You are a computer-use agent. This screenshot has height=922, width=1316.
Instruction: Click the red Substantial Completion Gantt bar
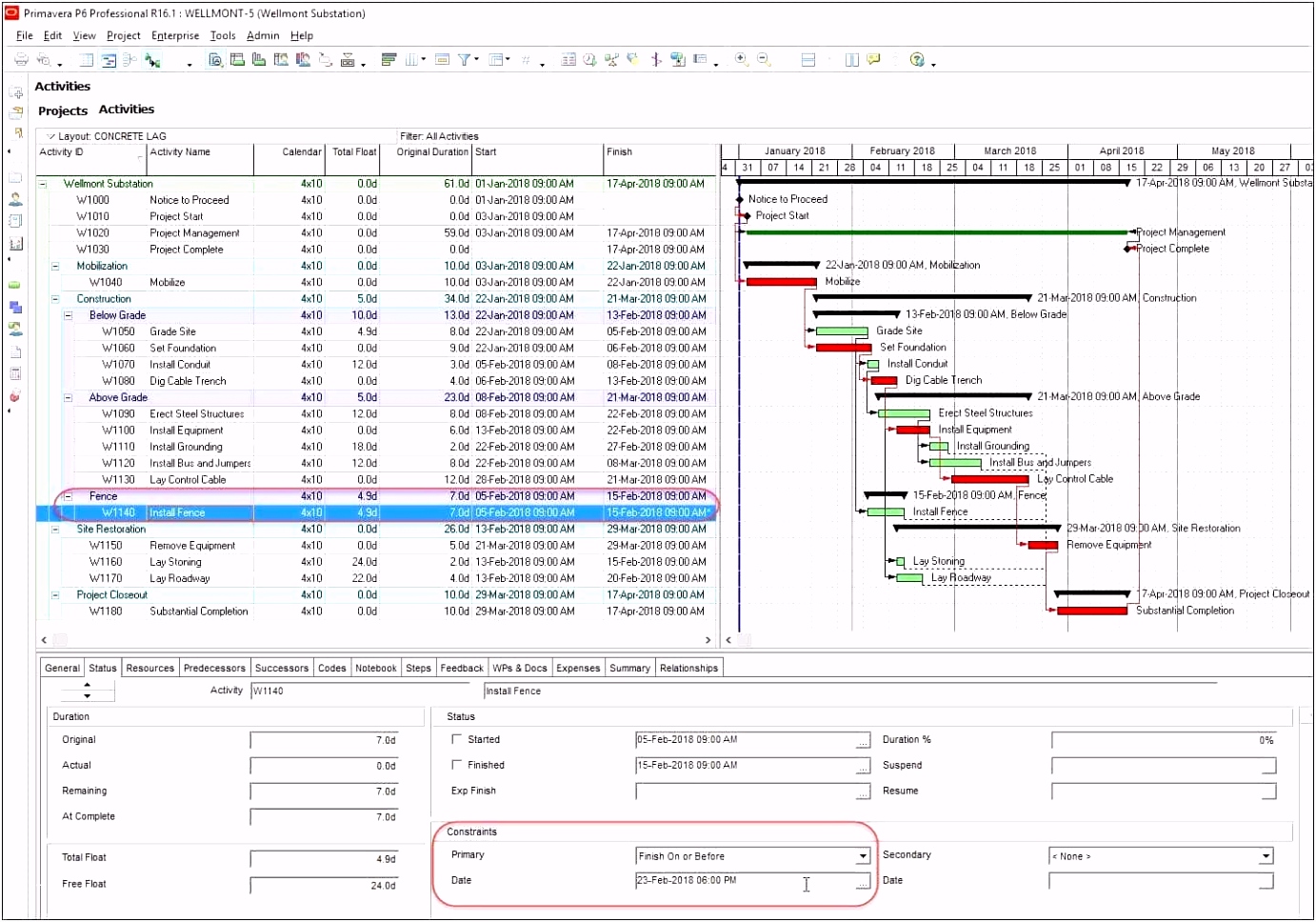[1091, 611]
